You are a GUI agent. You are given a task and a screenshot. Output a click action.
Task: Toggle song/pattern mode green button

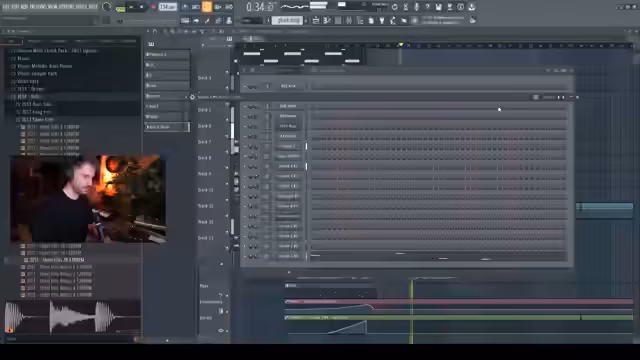tap(121, 8)
